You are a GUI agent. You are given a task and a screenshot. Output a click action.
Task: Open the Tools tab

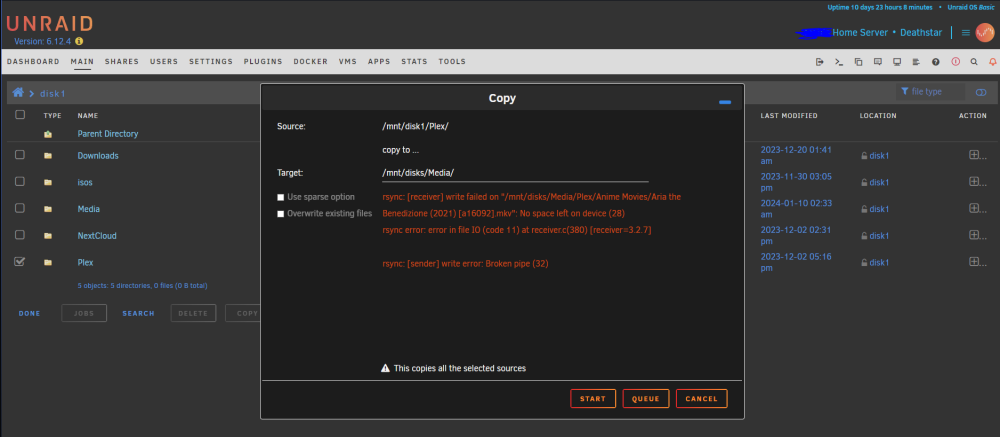click(x=452, y=62)
